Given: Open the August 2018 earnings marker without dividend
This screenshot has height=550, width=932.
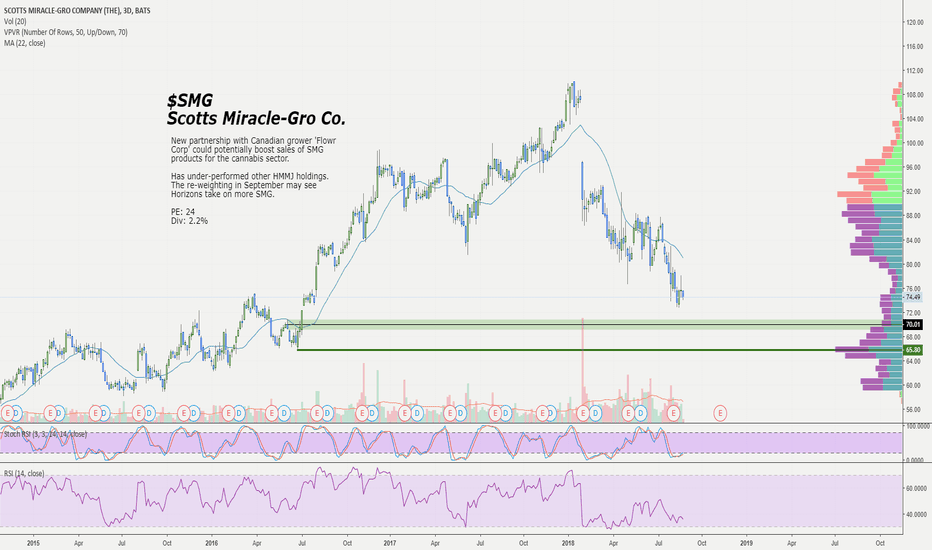Looking at the screenshot, I should tap(673, 412).
